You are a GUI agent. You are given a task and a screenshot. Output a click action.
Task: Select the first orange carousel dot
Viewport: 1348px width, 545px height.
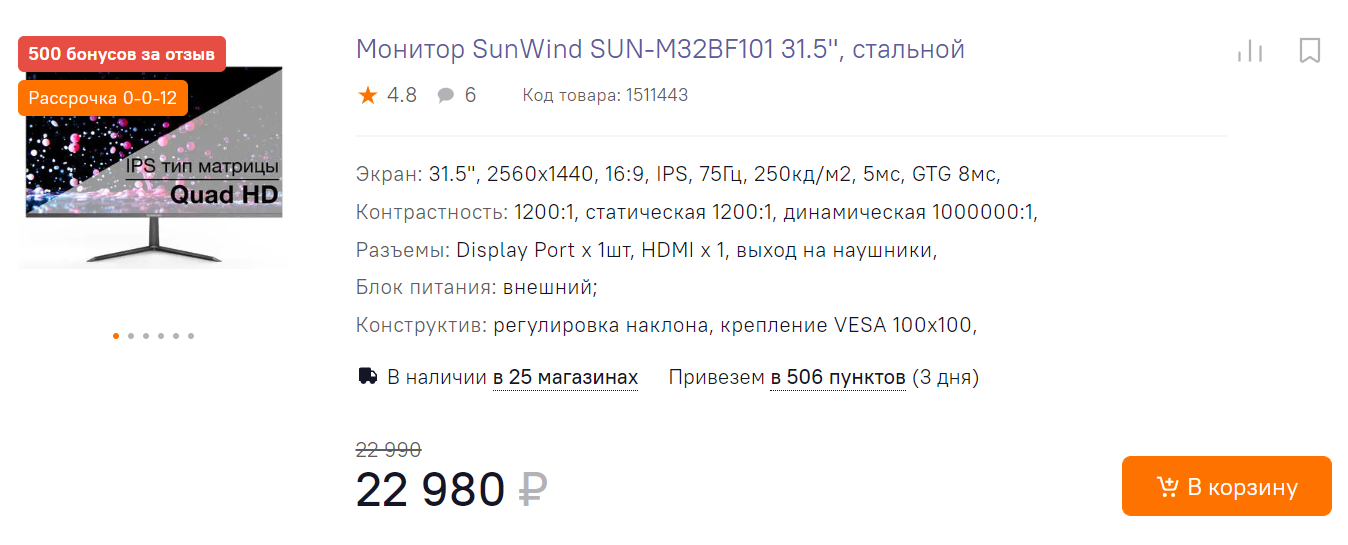(x=116, y=336)
